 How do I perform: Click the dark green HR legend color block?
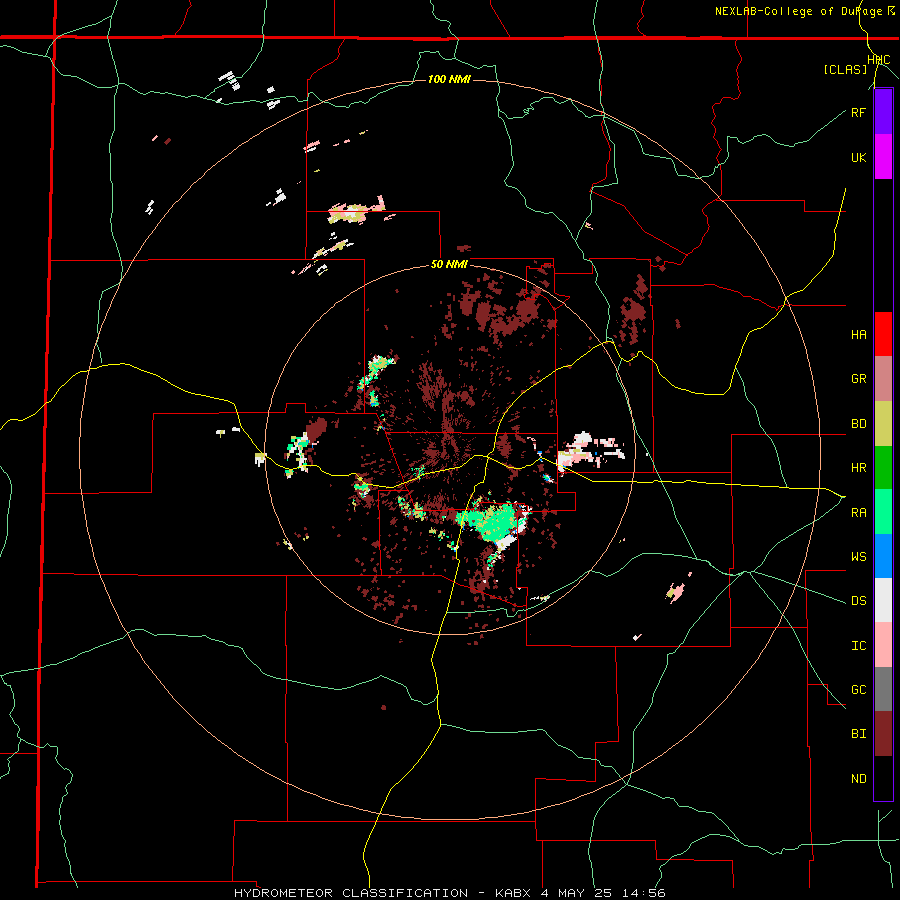[x=883, y=468]
